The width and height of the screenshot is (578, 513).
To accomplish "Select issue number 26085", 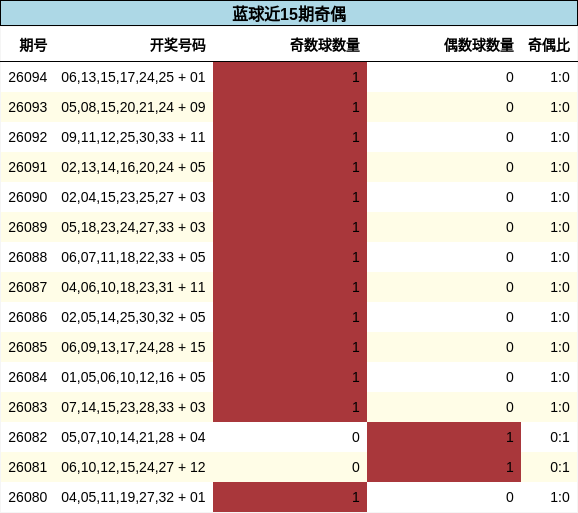I will coord(28,347).
